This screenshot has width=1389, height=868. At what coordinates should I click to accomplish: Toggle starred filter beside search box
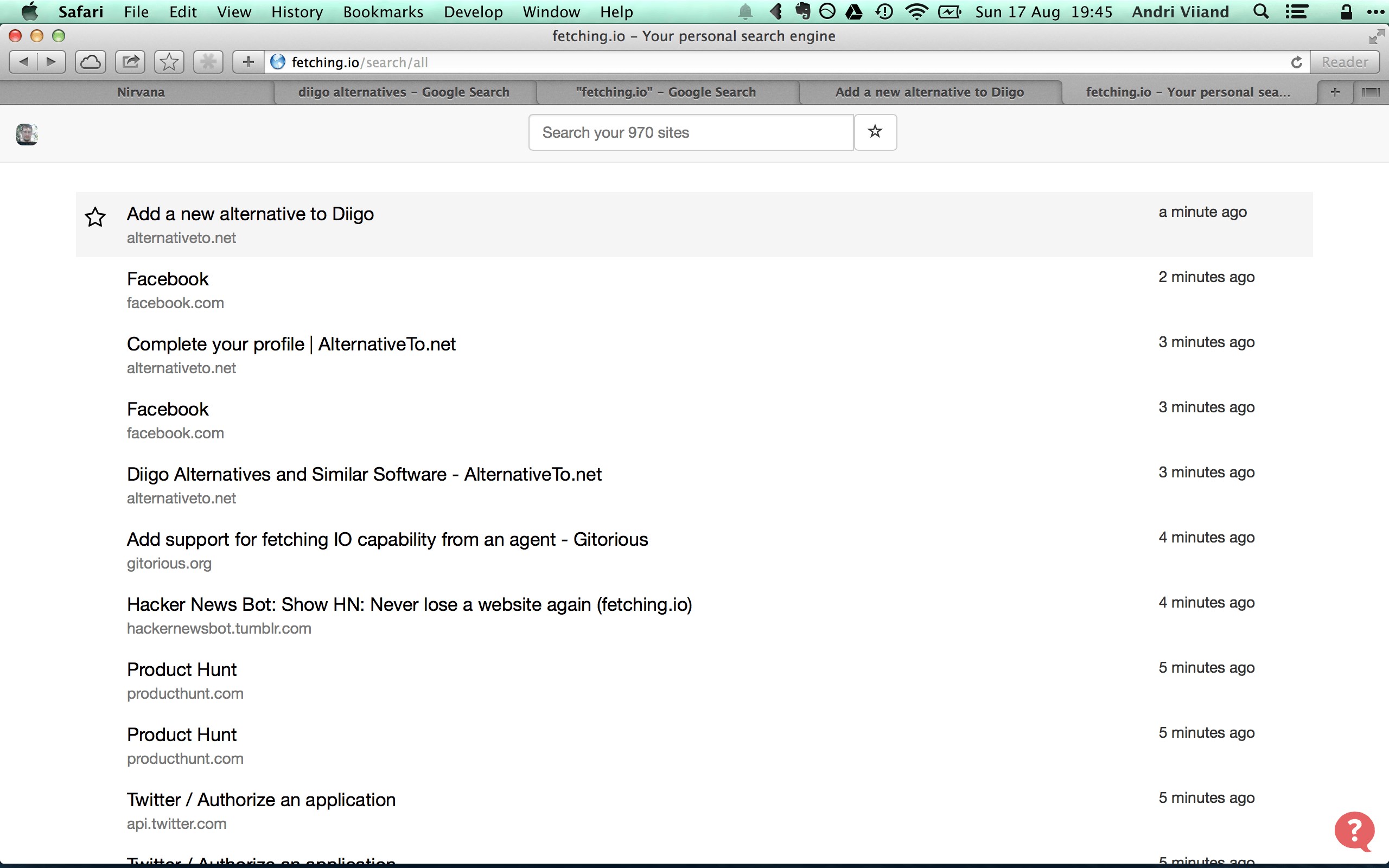tap(875, 132)
